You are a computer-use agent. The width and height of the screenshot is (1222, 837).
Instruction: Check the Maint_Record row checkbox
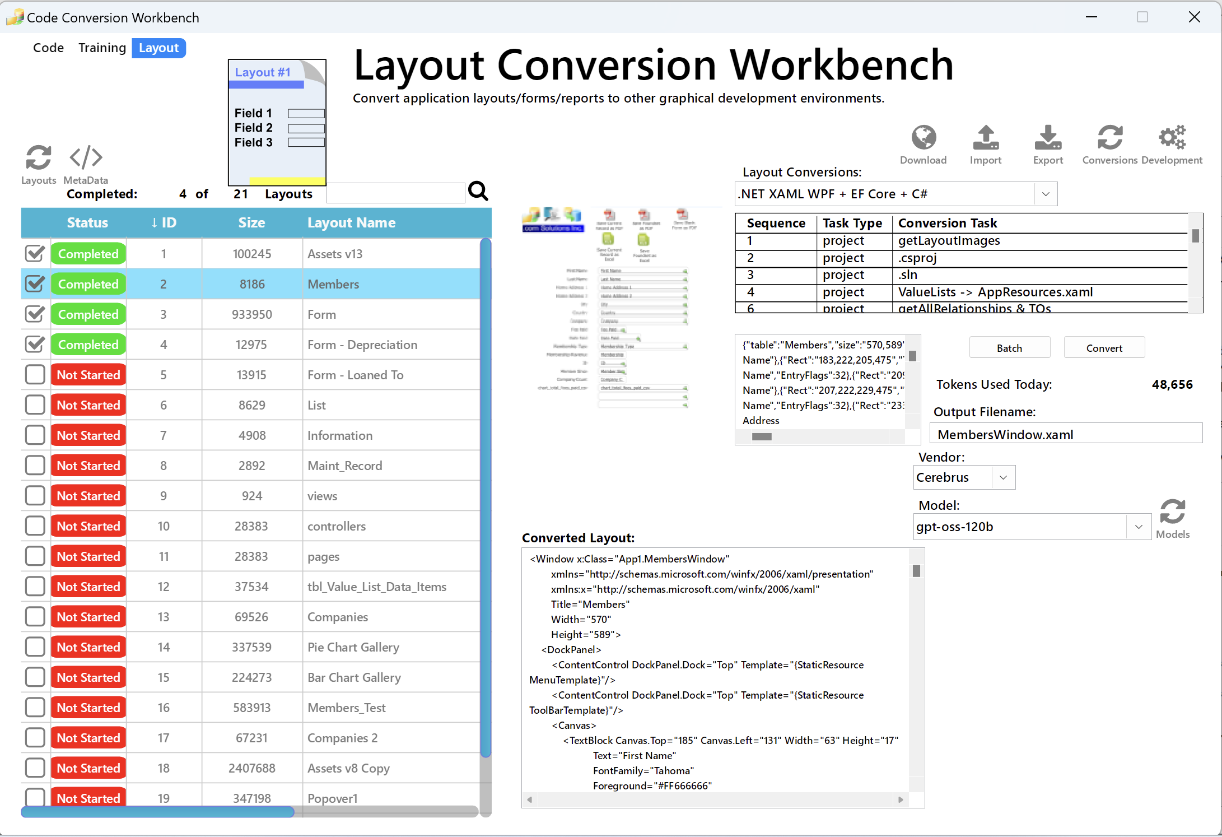(35, 465)
